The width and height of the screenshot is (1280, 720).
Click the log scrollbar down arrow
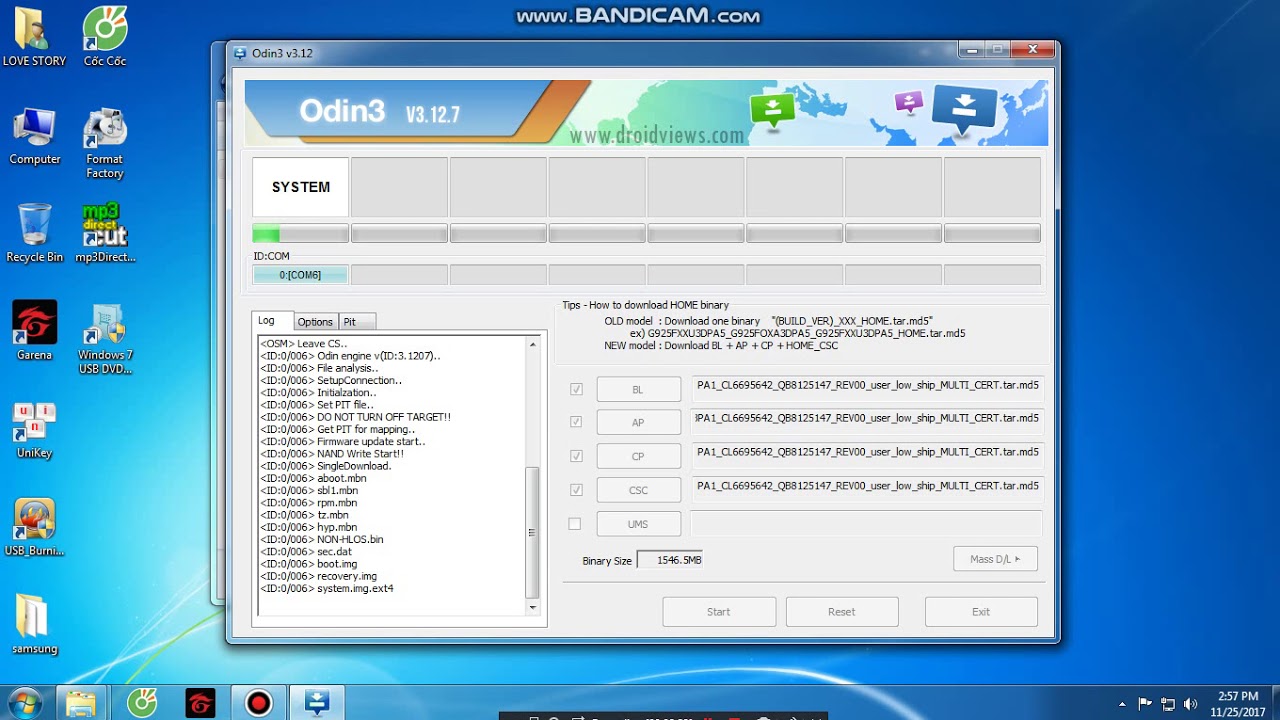coord(532,606)
